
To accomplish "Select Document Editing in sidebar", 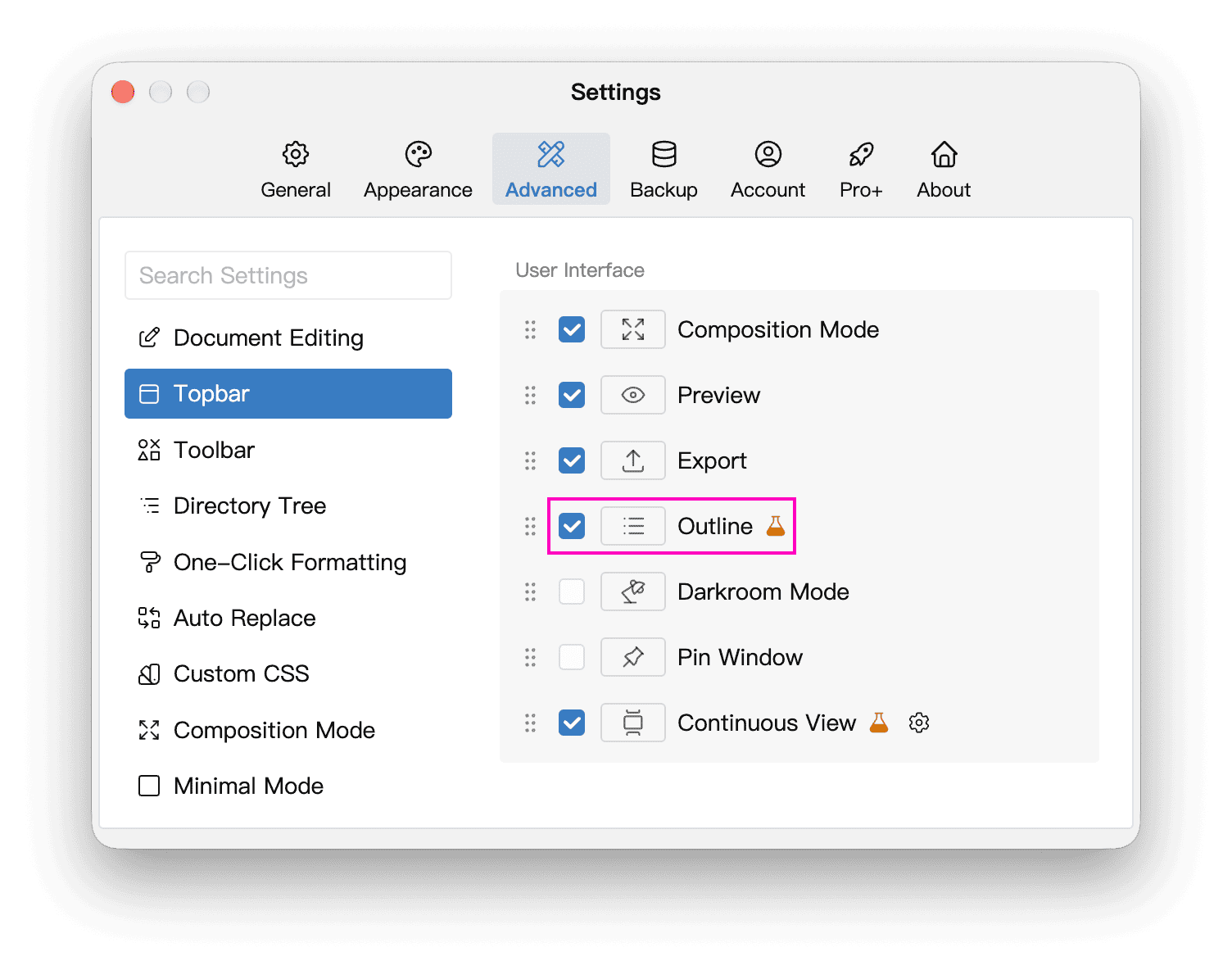I will (x=288, y=338).
